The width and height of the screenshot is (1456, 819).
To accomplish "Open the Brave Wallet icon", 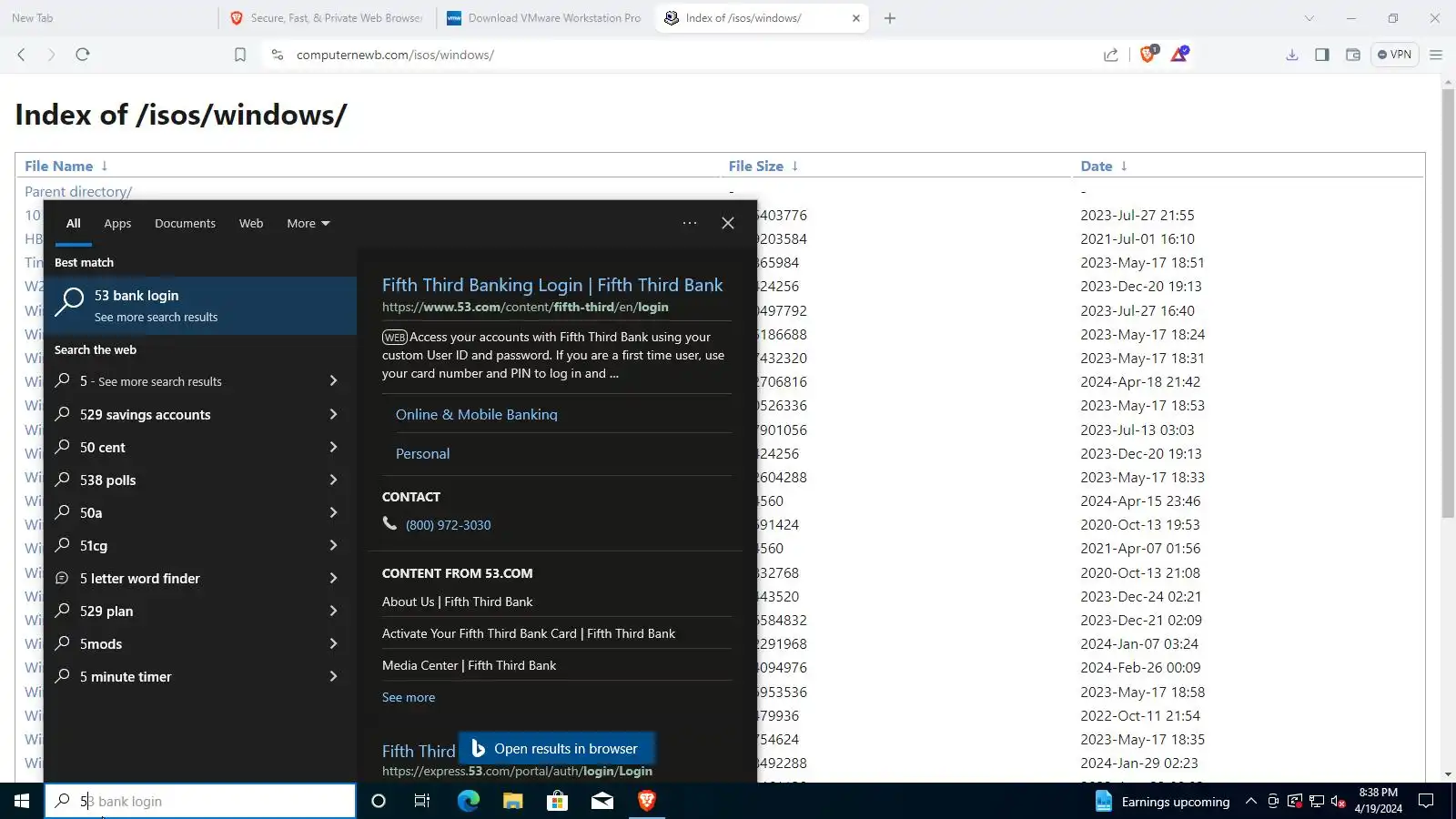I will (1353, 55).
